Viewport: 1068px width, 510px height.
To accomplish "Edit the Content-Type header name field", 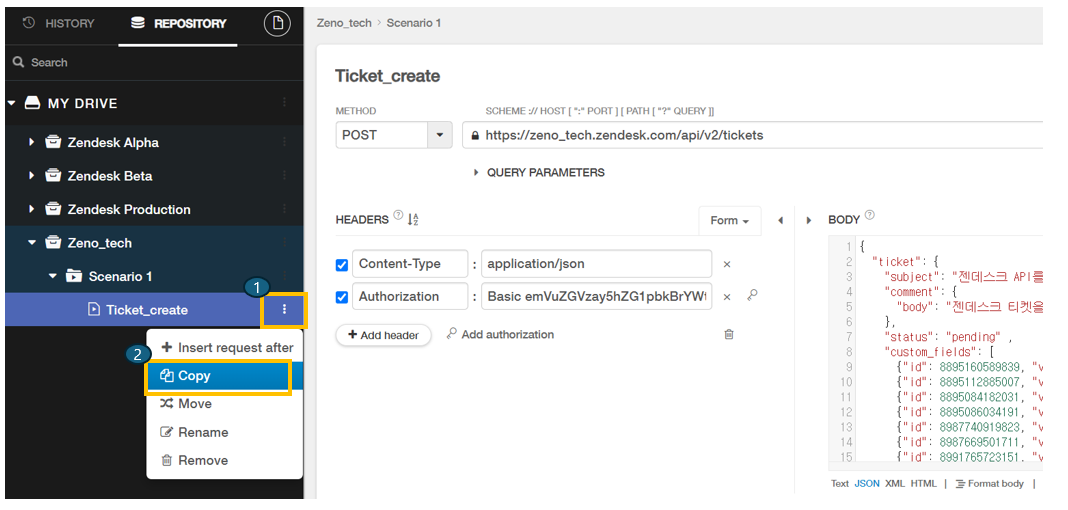I will click(410, 264).
